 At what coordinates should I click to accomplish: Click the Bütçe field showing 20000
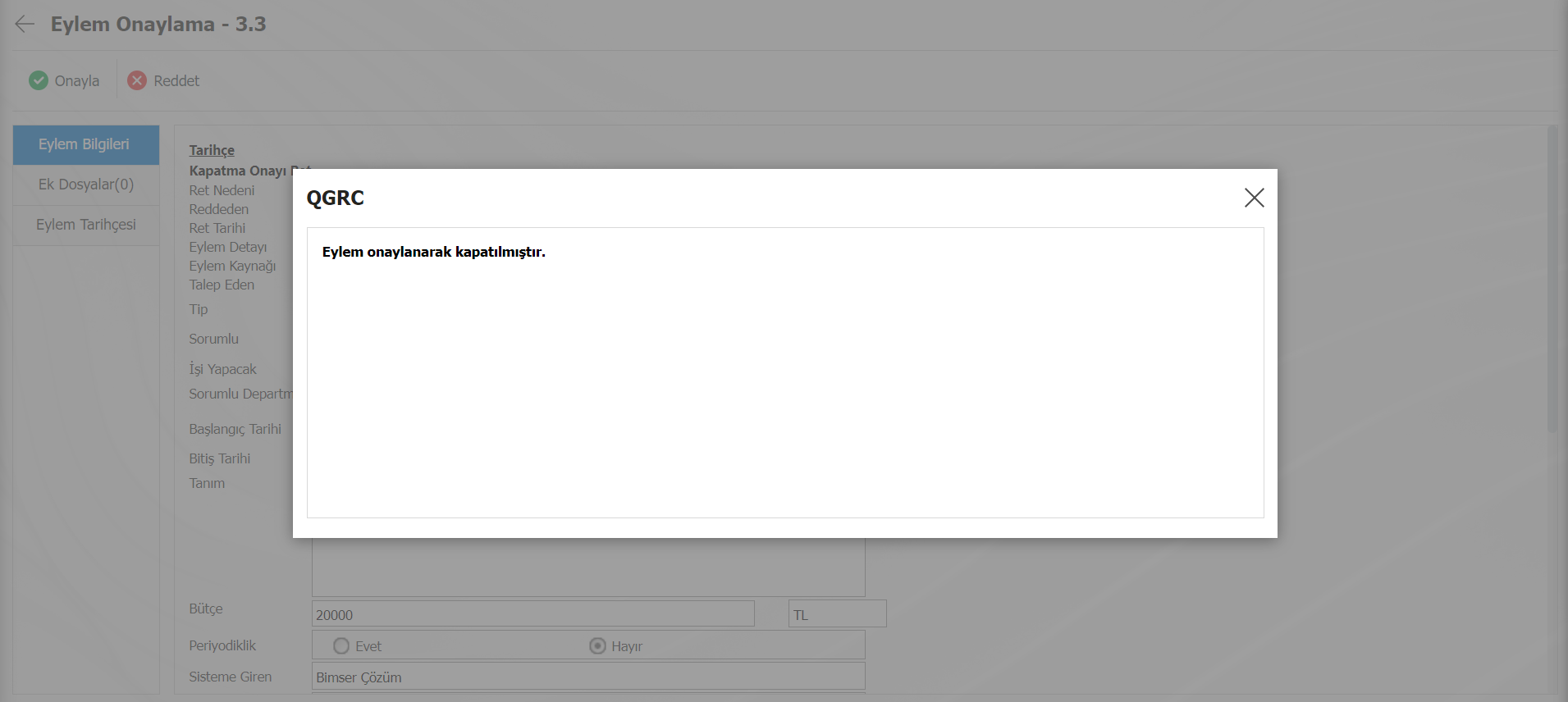(533, 614)
